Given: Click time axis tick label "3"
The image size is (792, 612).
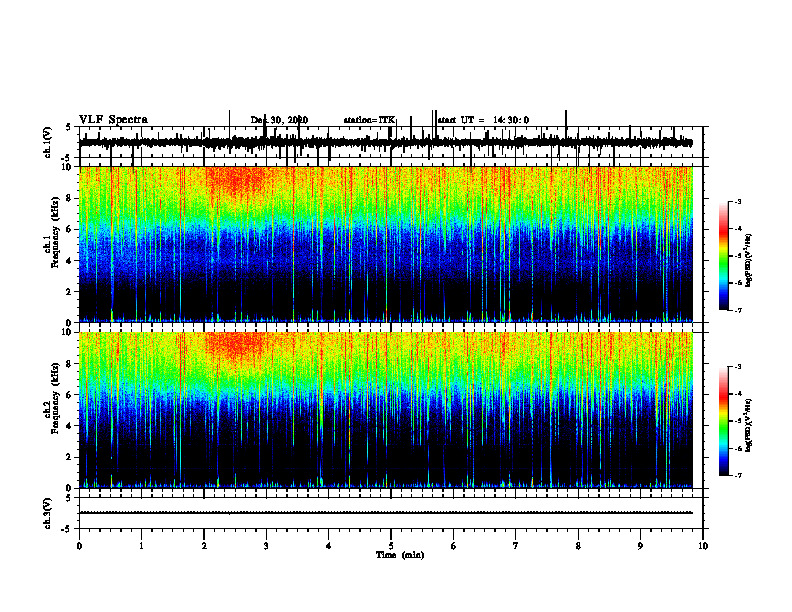Looking at the screenshot, I should [266, 546].
